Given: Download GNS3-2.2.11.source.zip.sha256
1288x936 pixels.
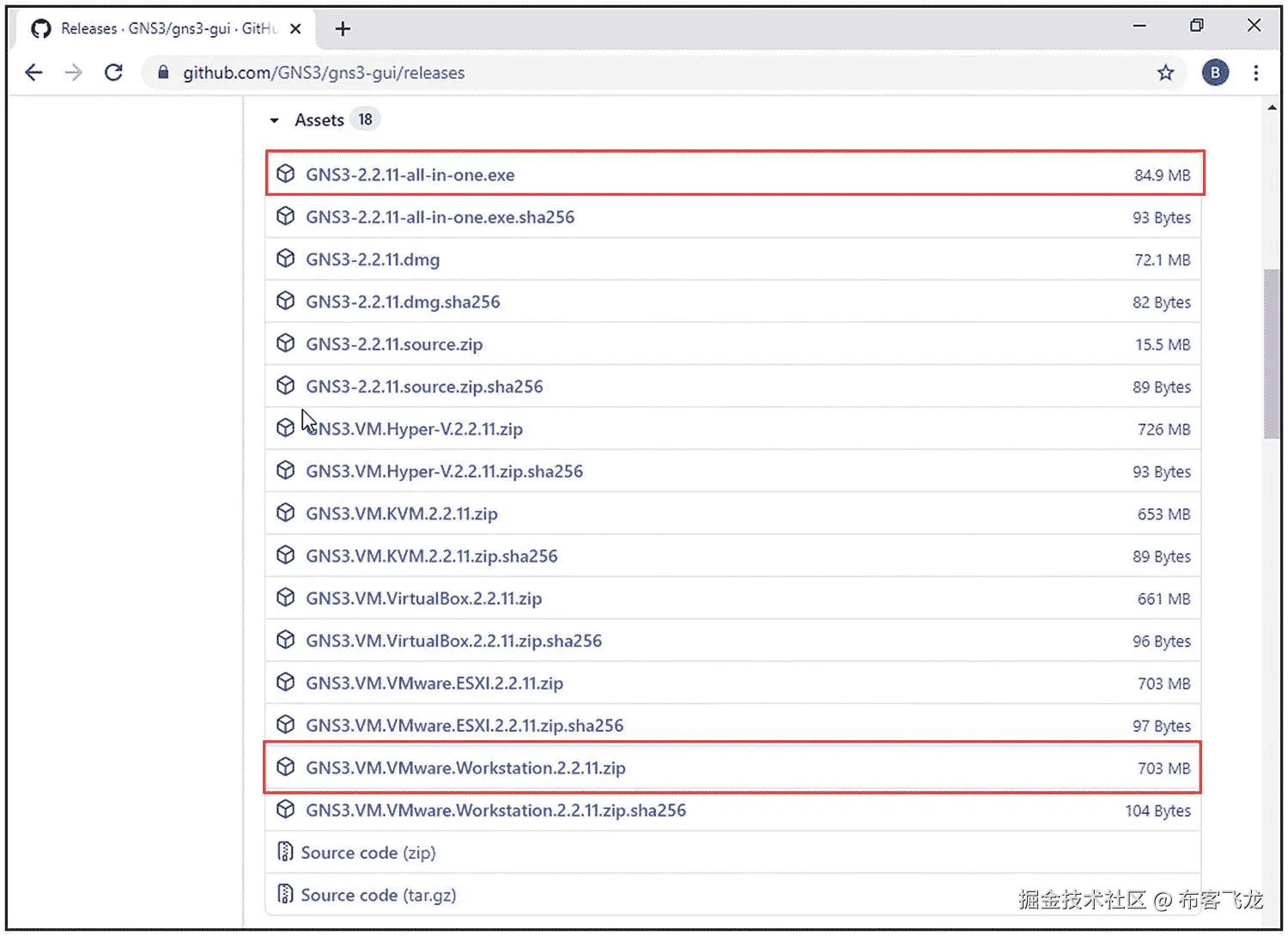Looking at the screenshot, I should 424,386.
